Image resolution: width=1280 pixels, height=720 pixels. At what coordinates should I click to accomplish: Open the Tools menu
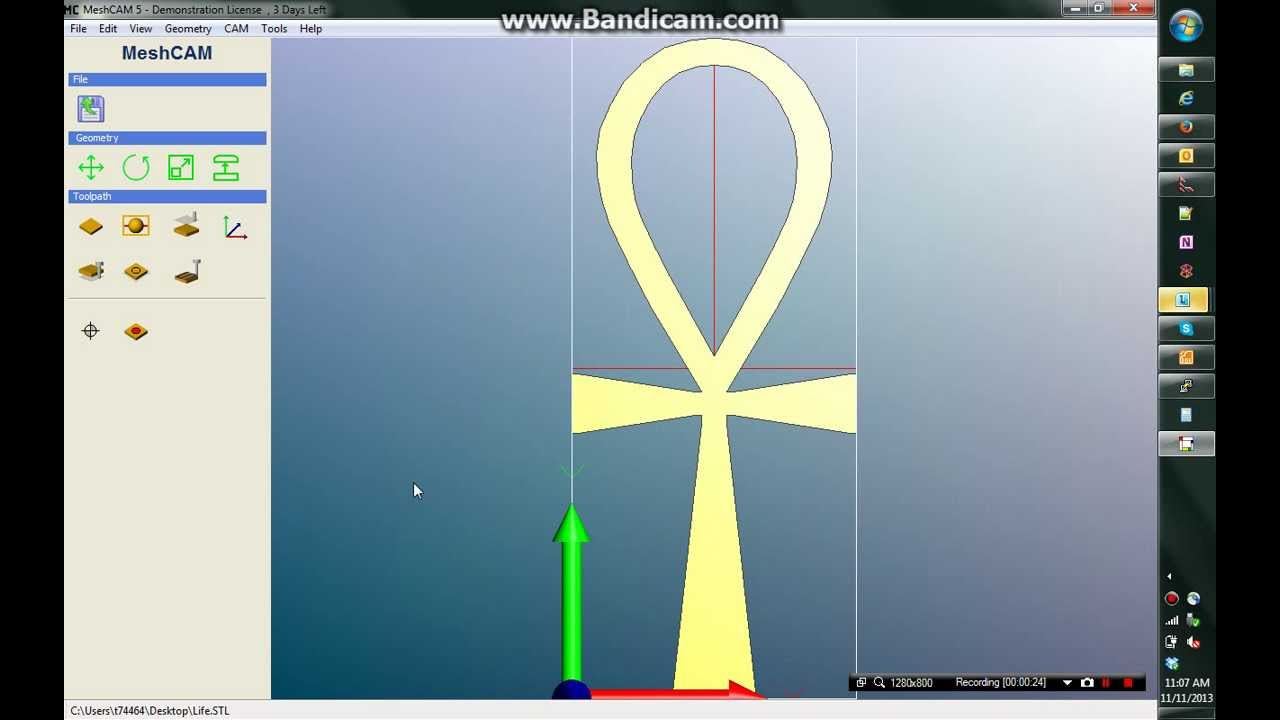point(274,29)
